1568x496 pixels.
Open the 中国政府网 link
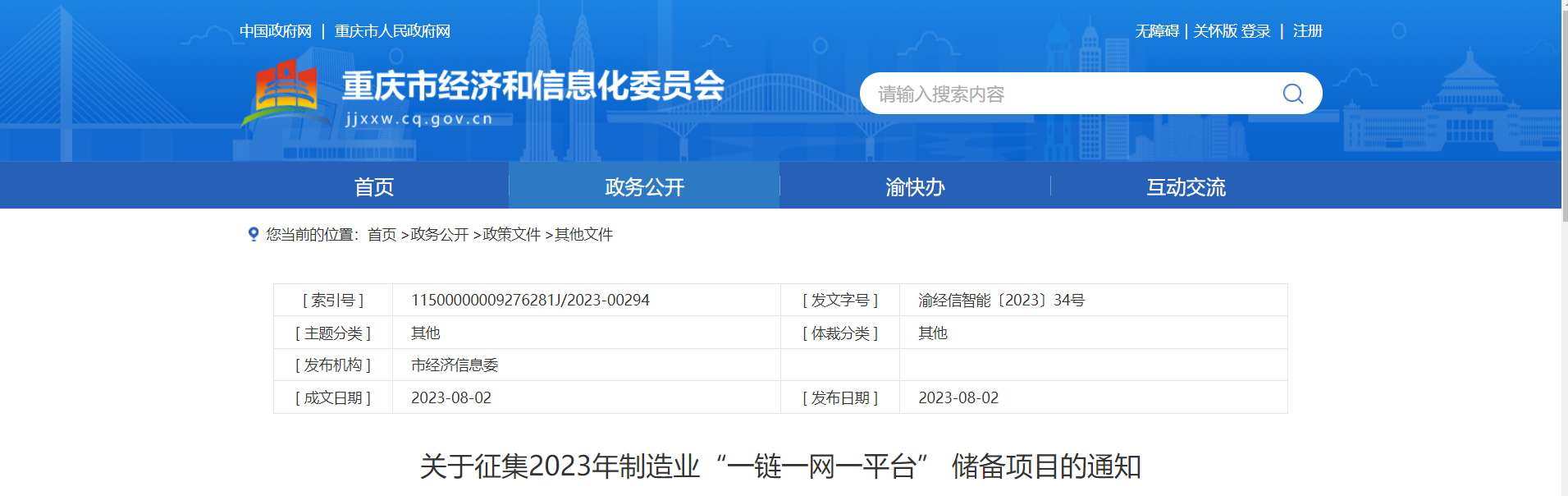276,31
